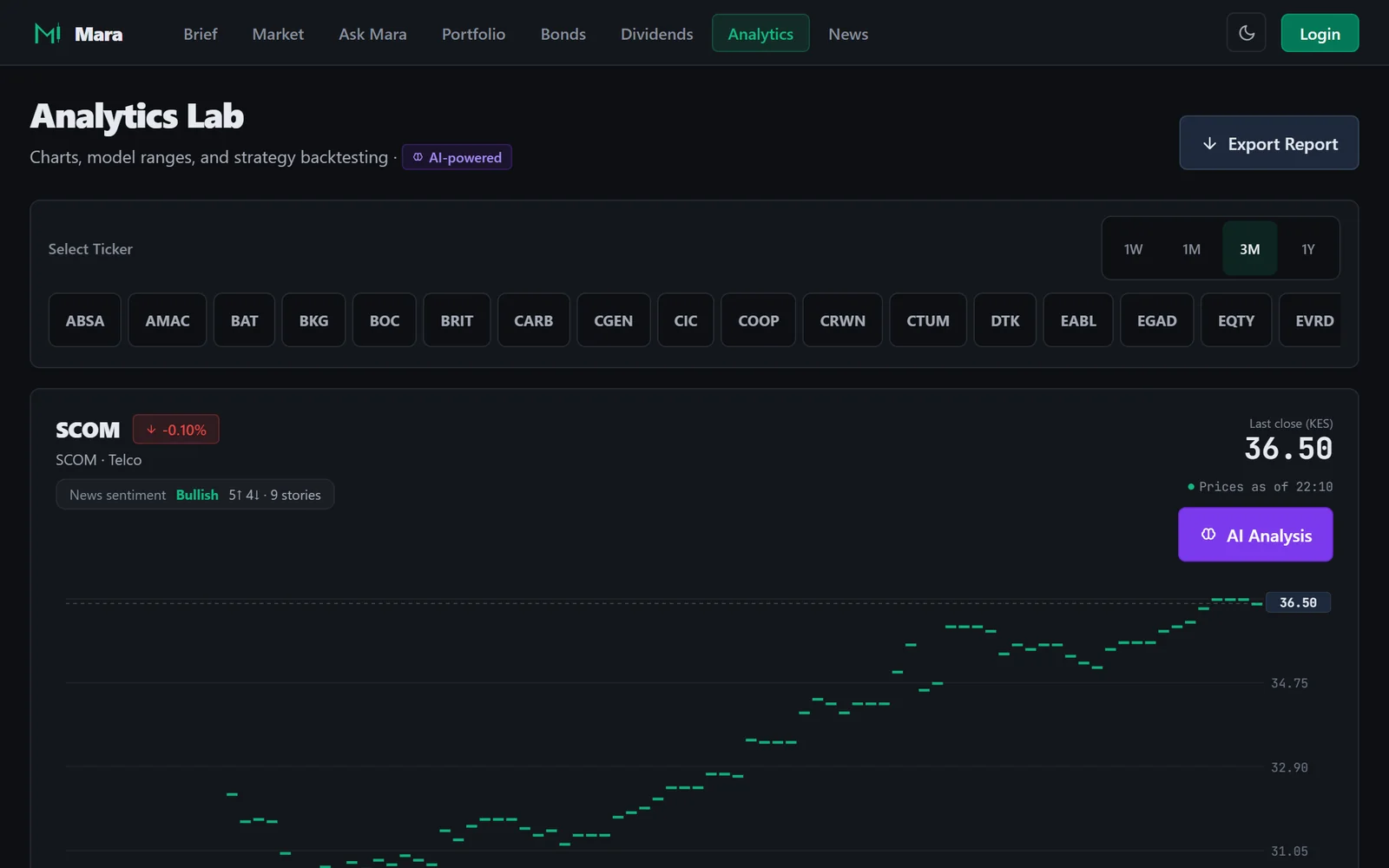Click the 31.05 axis label
This screenshot has height=868, width=1389.
coord(1289,852)
